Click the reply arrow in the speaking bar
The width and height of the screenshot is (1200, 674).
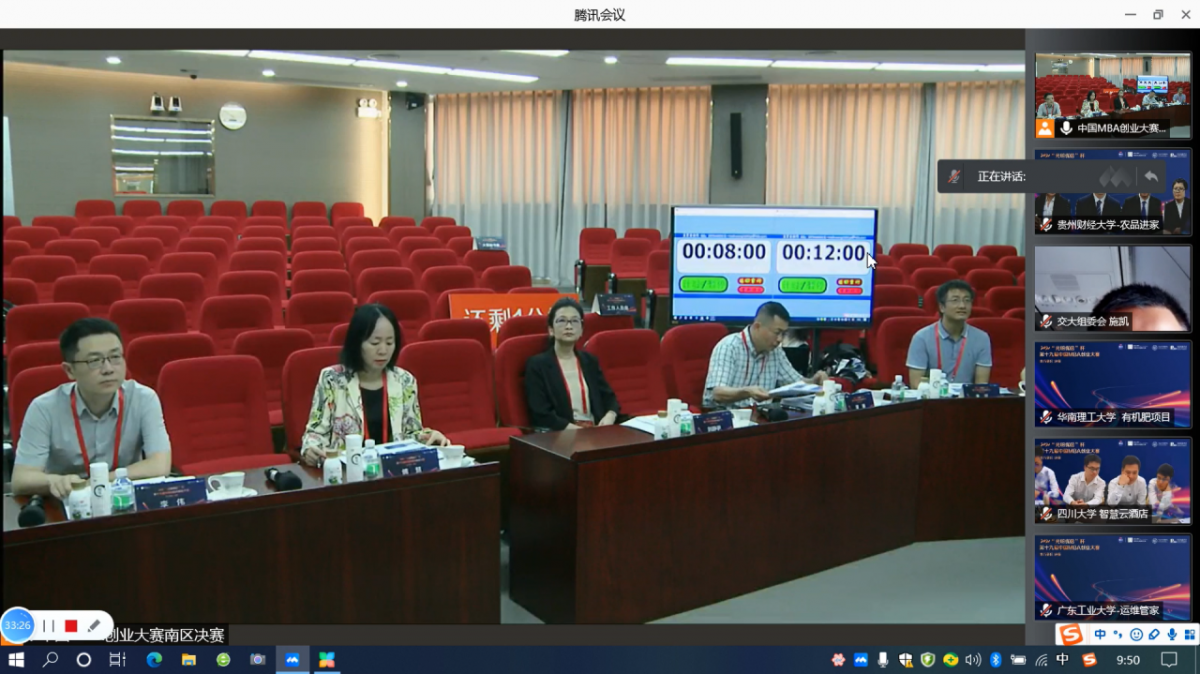(x=1151, y=176)
